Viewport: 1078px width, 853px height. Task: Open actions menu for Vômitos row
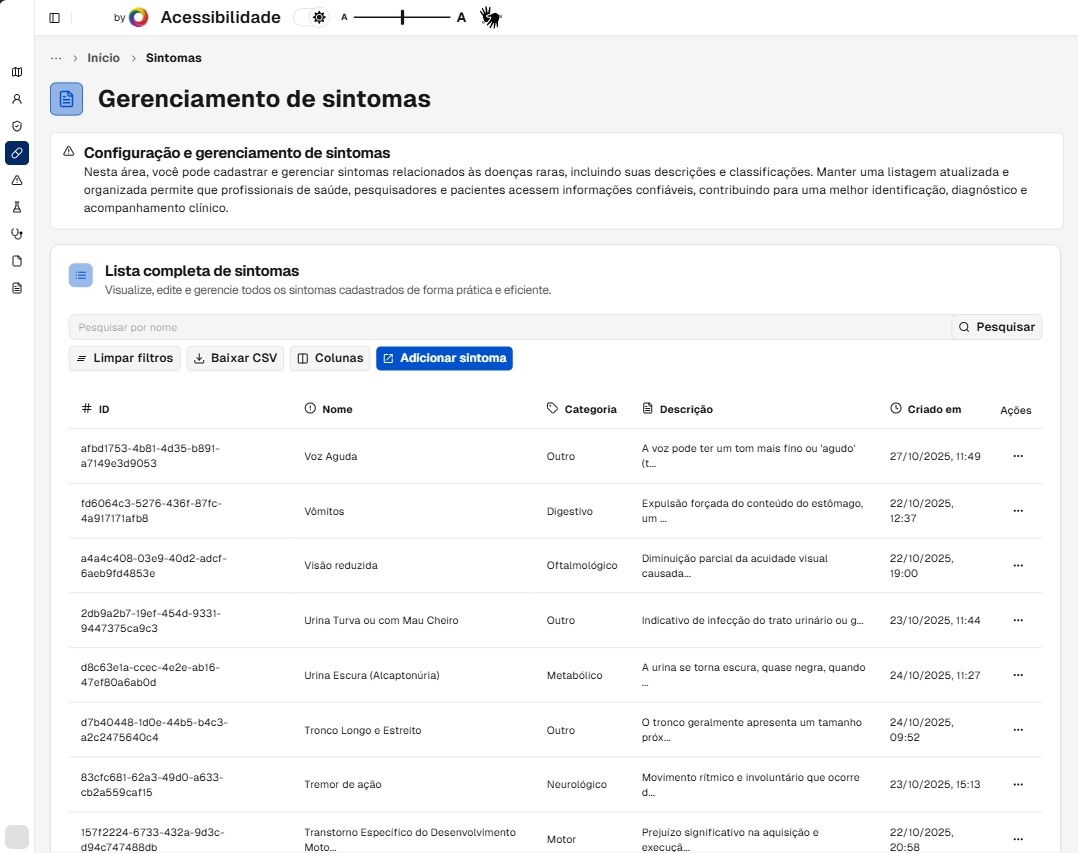coord(1018,511)
